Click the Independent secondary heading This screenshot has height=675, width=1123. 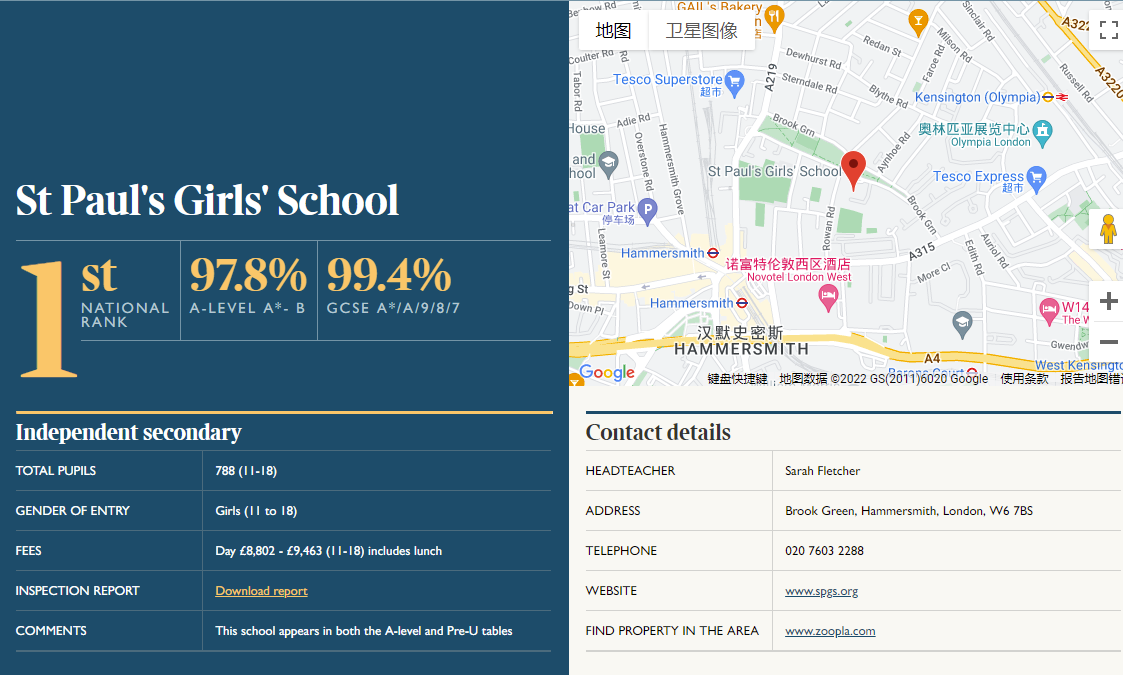tap(128, 432)
